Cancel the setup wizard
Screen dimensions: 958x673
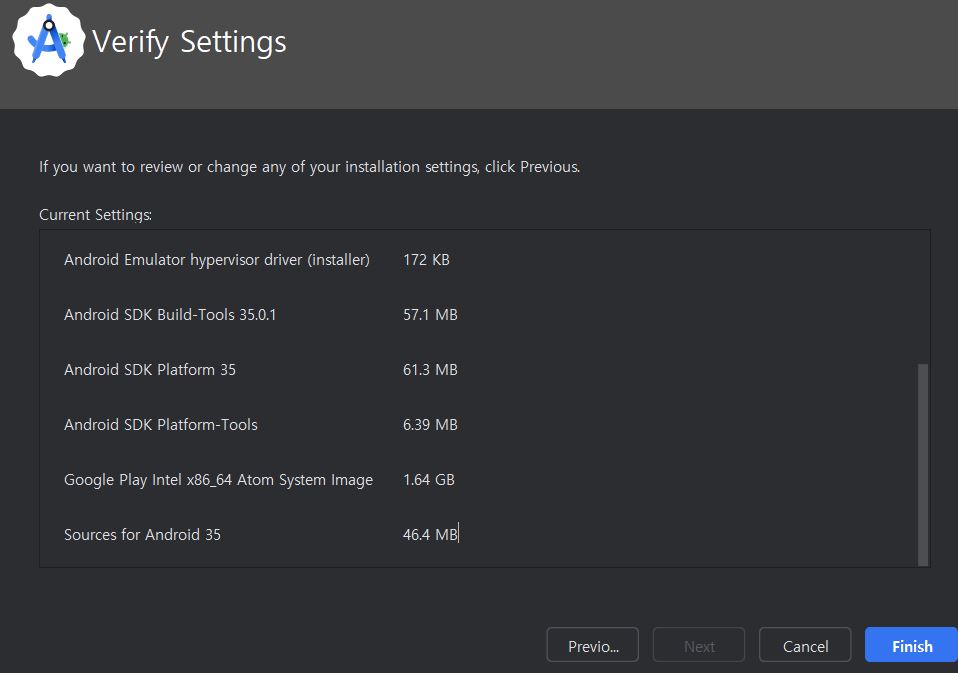pos(805,645)
